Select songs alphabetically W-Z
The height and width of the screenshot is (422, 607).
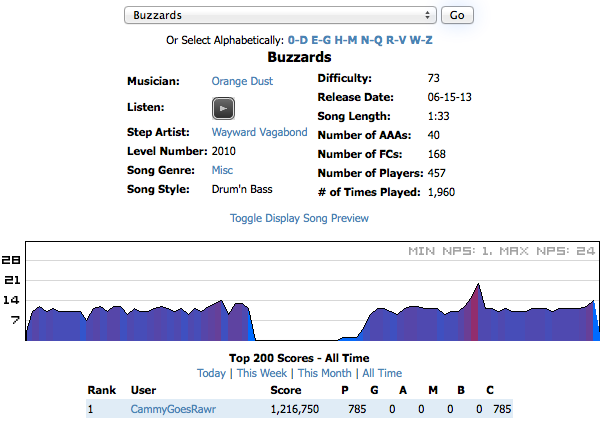click(421, 40)
